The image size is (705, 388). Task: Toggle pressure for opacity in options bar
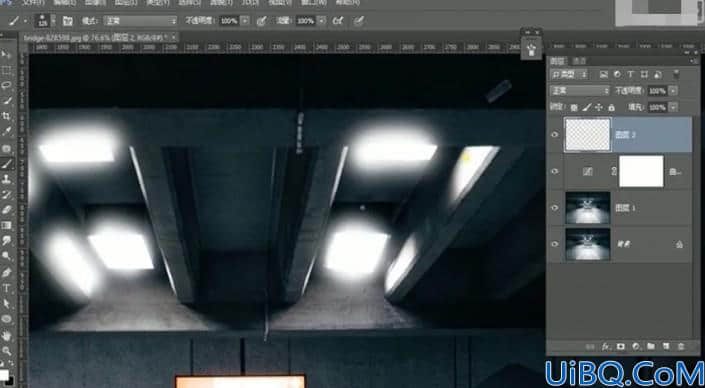pos(261,21)
